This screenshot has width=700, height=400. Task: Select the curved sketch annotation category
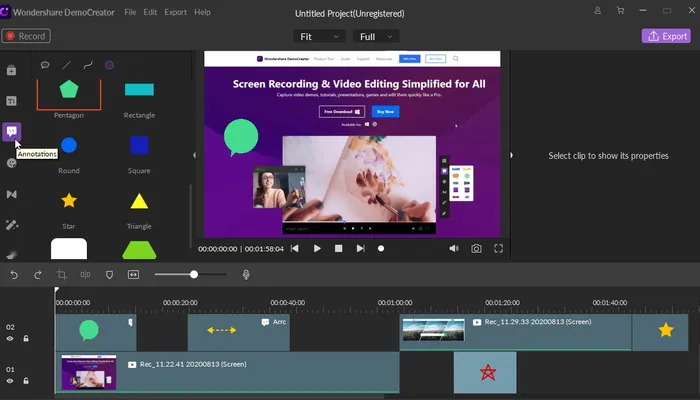point(88,65)
